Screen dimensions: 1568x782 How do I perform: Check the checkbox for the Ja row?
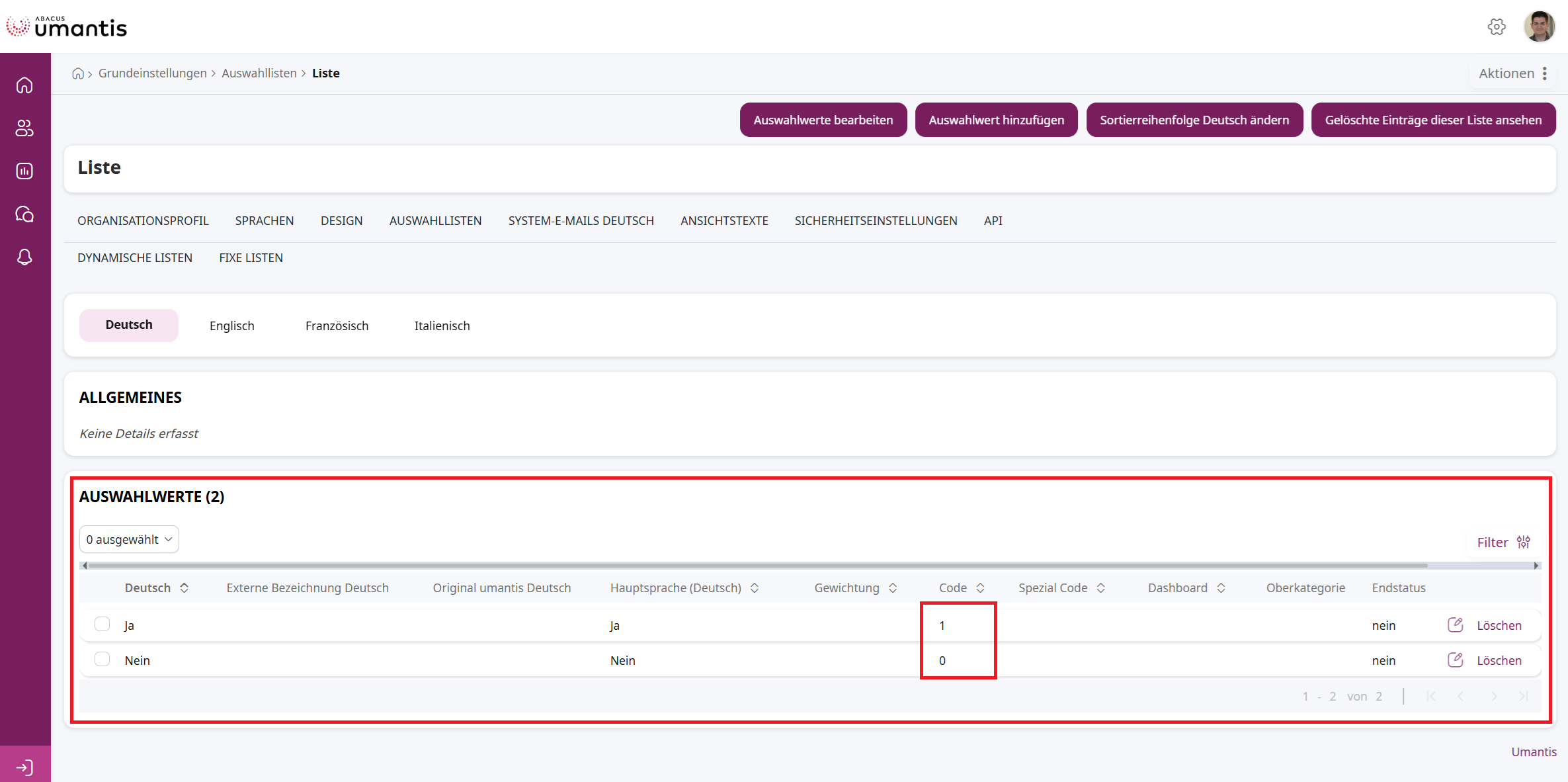click(x=102, y=625)
